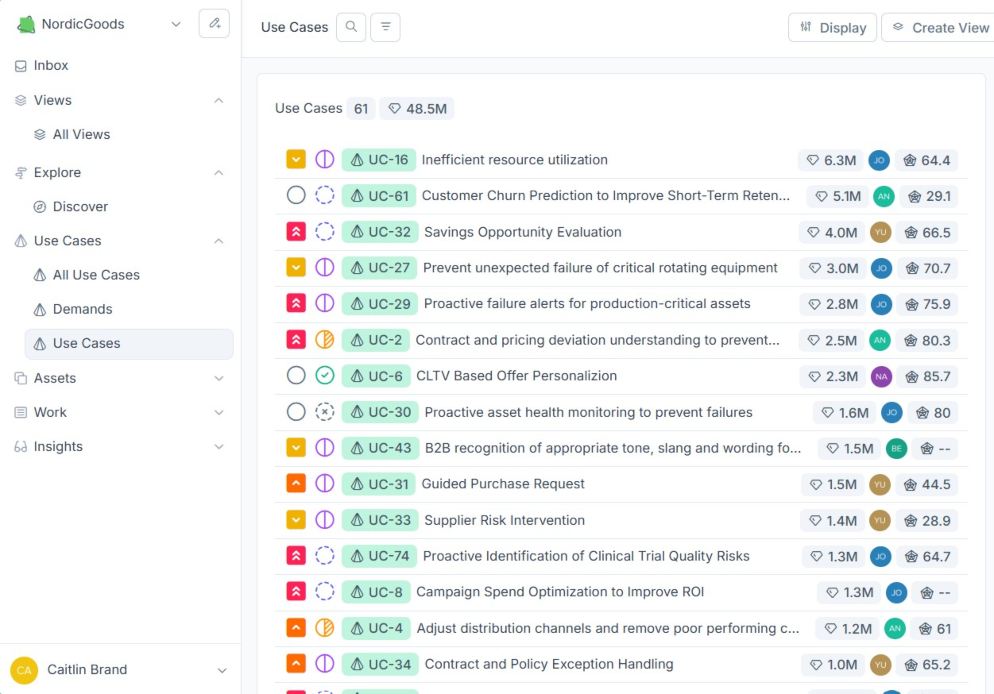Image resolution: width=994 pixels, height=694 pixels.
Task: Open the UC-43 identifier tag
Action: pos(380,448)
